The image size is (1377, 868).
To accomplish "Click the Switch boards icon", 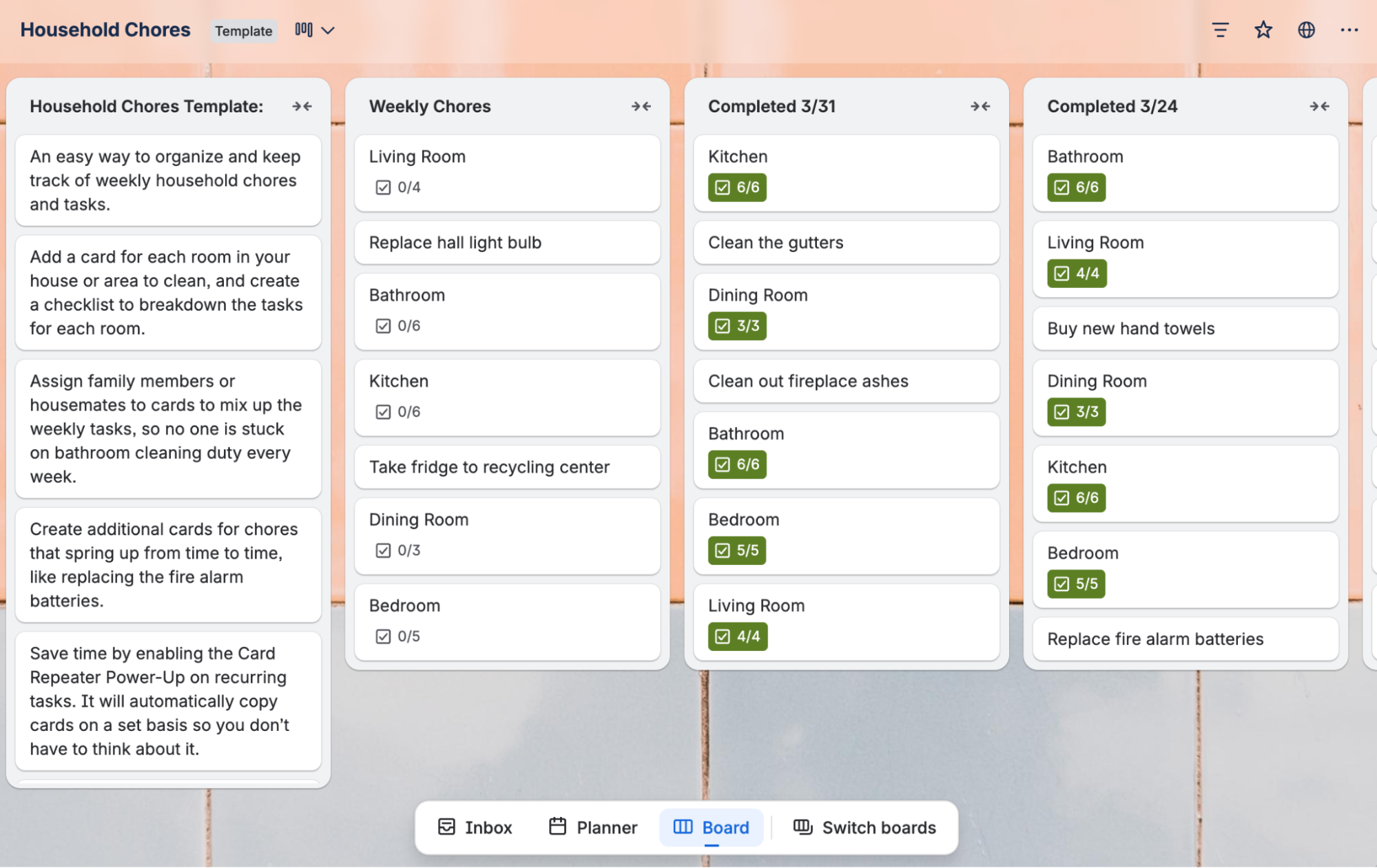I will 803,827.
